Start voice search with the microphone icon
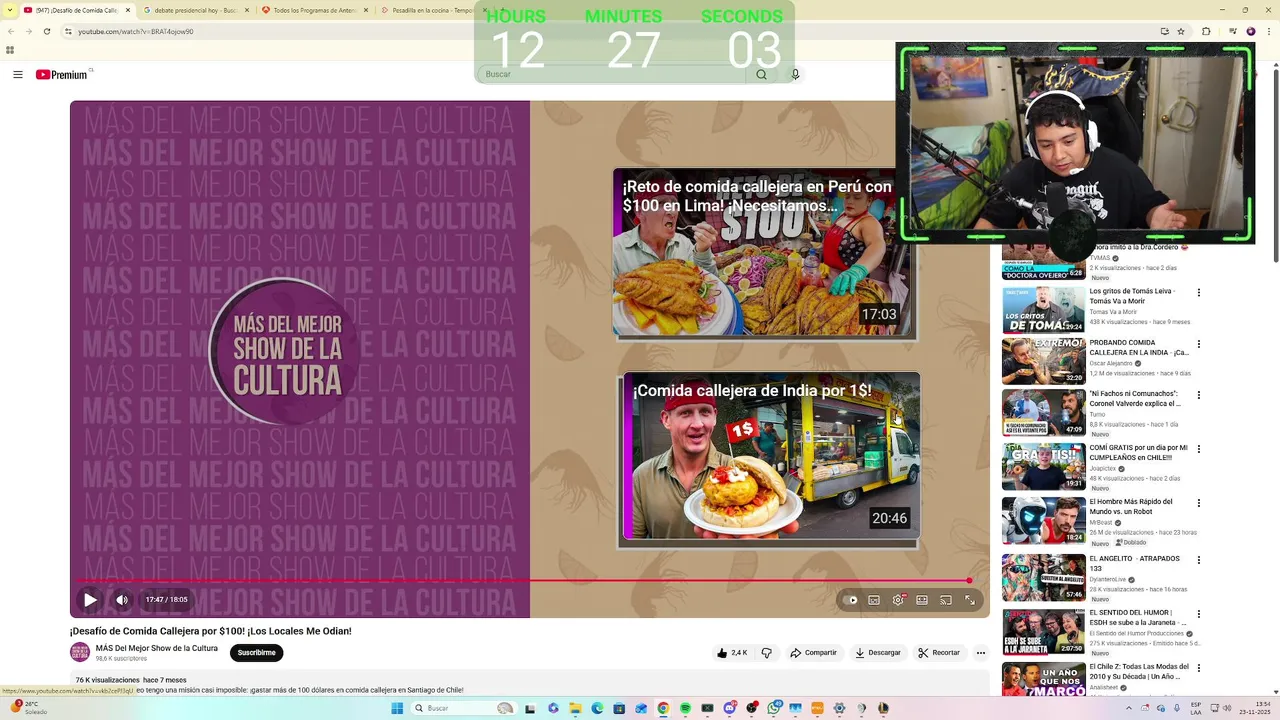This screenshot has width=1280, height=720. pos(795,74)
